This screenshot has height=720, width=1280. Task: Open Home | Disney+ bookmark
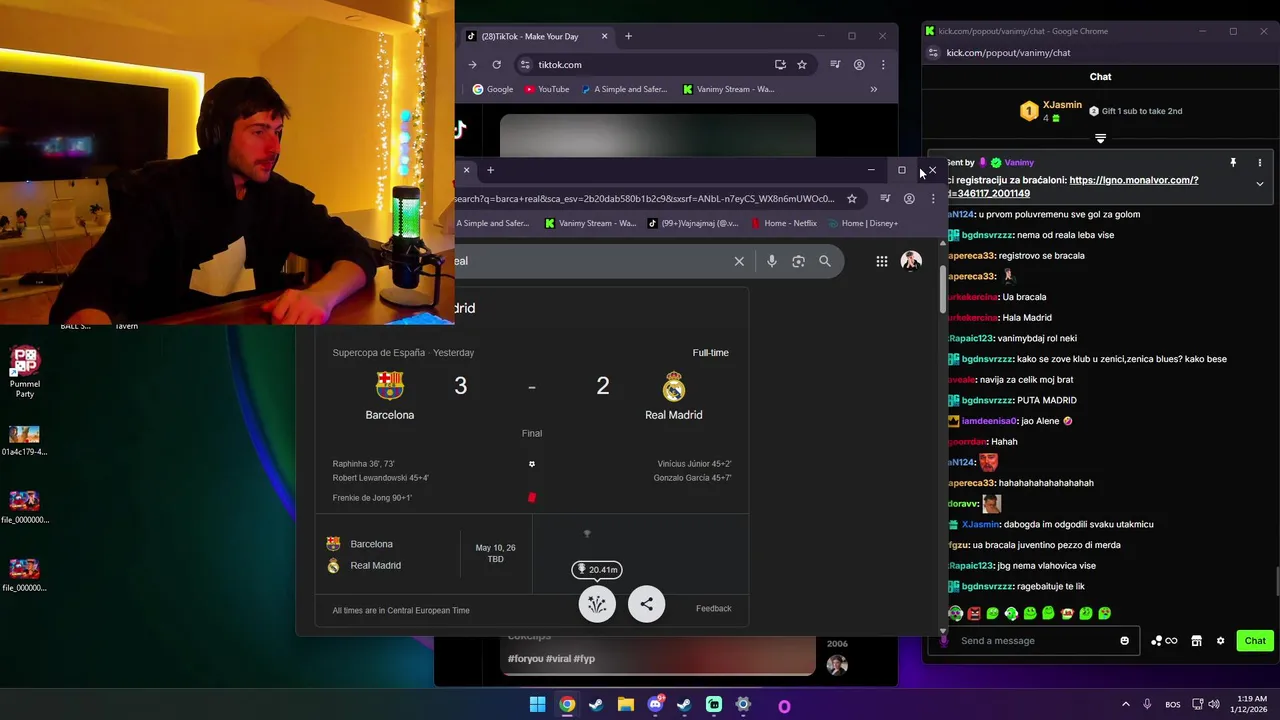[862, 223]
